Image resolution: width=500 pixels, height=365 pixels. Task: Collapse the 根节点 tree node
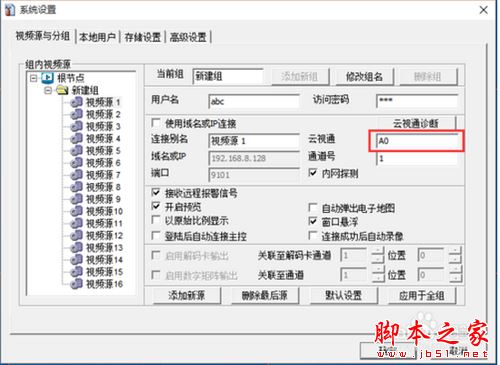33,78
